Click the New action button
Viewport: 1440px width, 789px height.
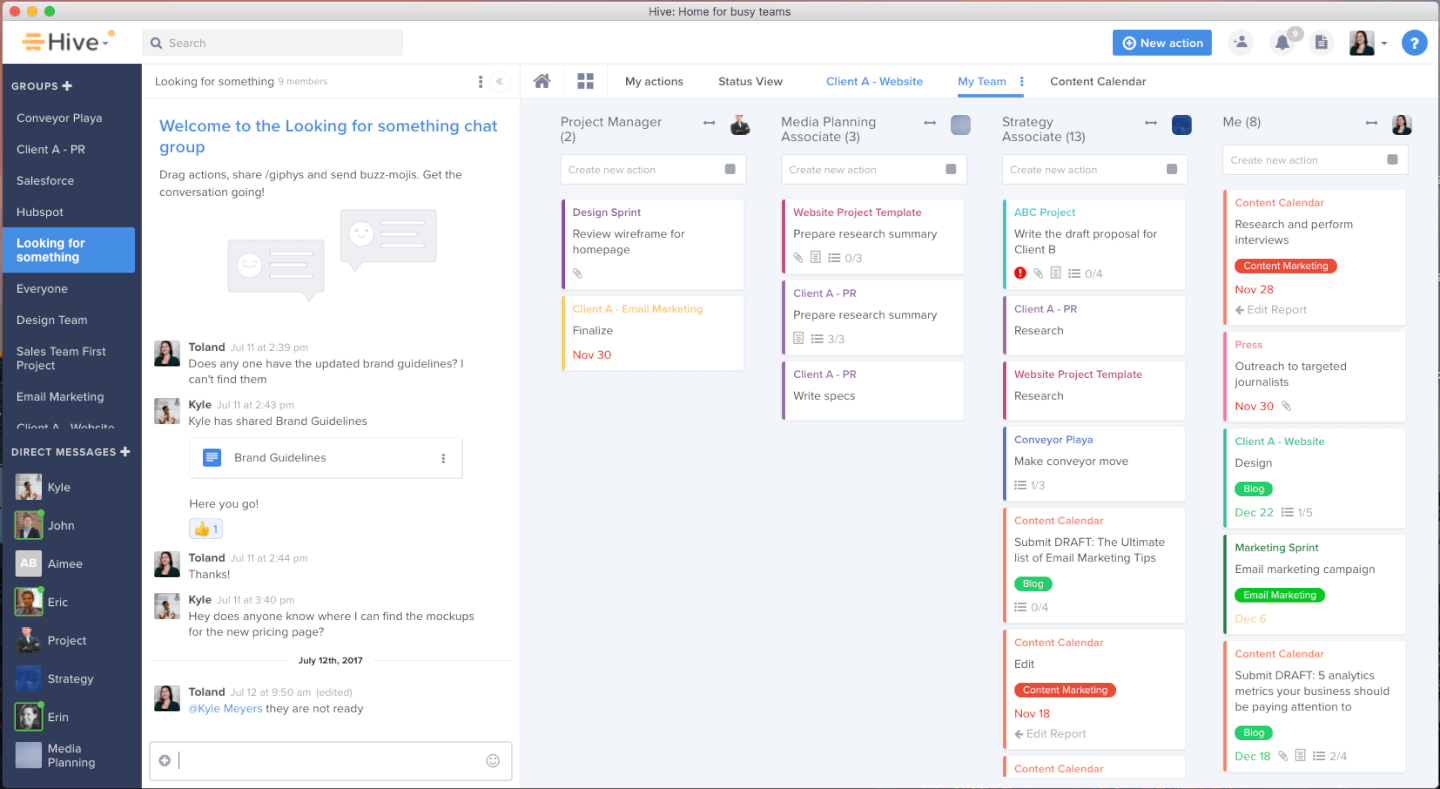click(x=1162, y=43)
